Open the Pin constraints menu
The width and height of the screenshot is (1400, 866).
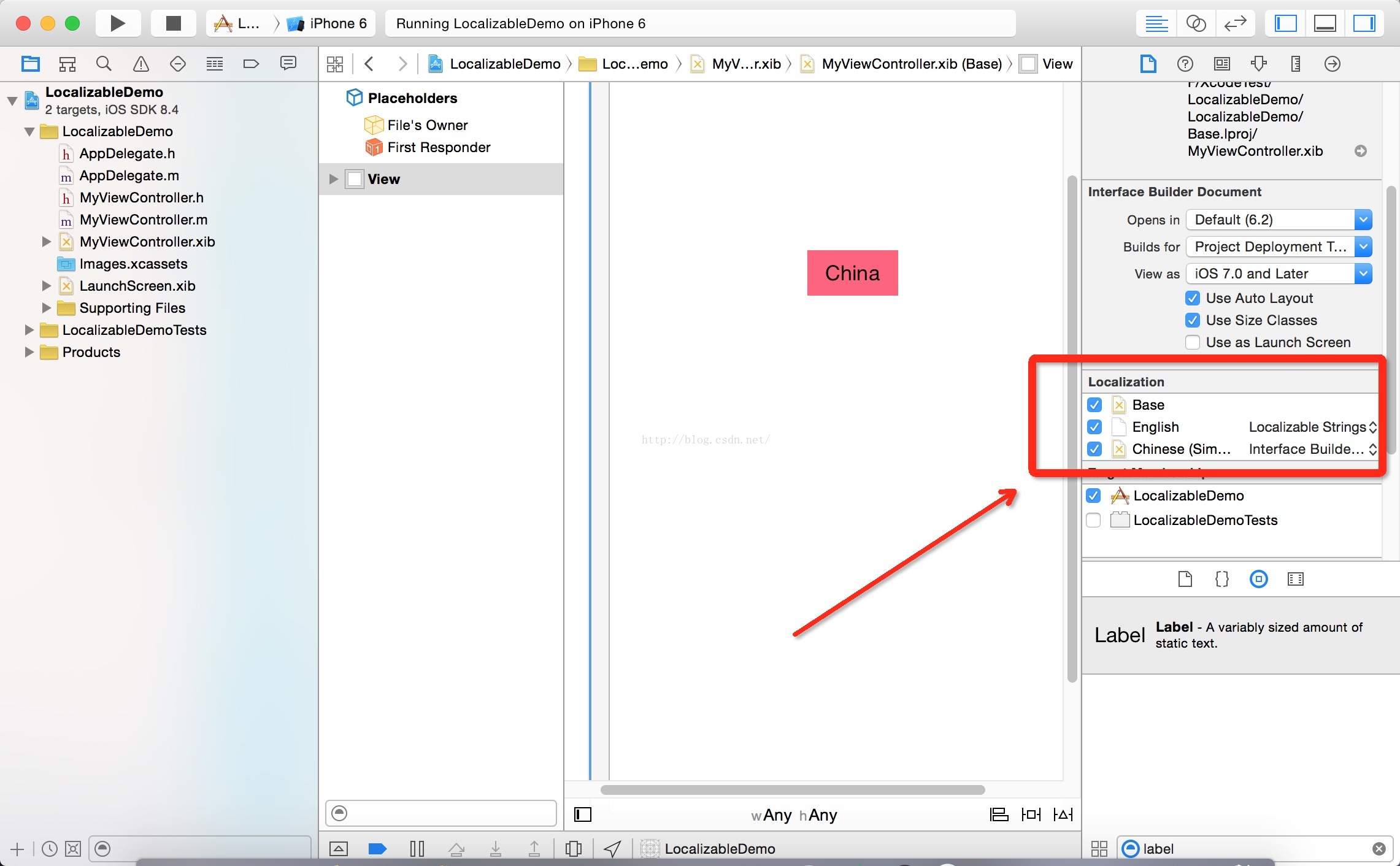[1031, 814]
